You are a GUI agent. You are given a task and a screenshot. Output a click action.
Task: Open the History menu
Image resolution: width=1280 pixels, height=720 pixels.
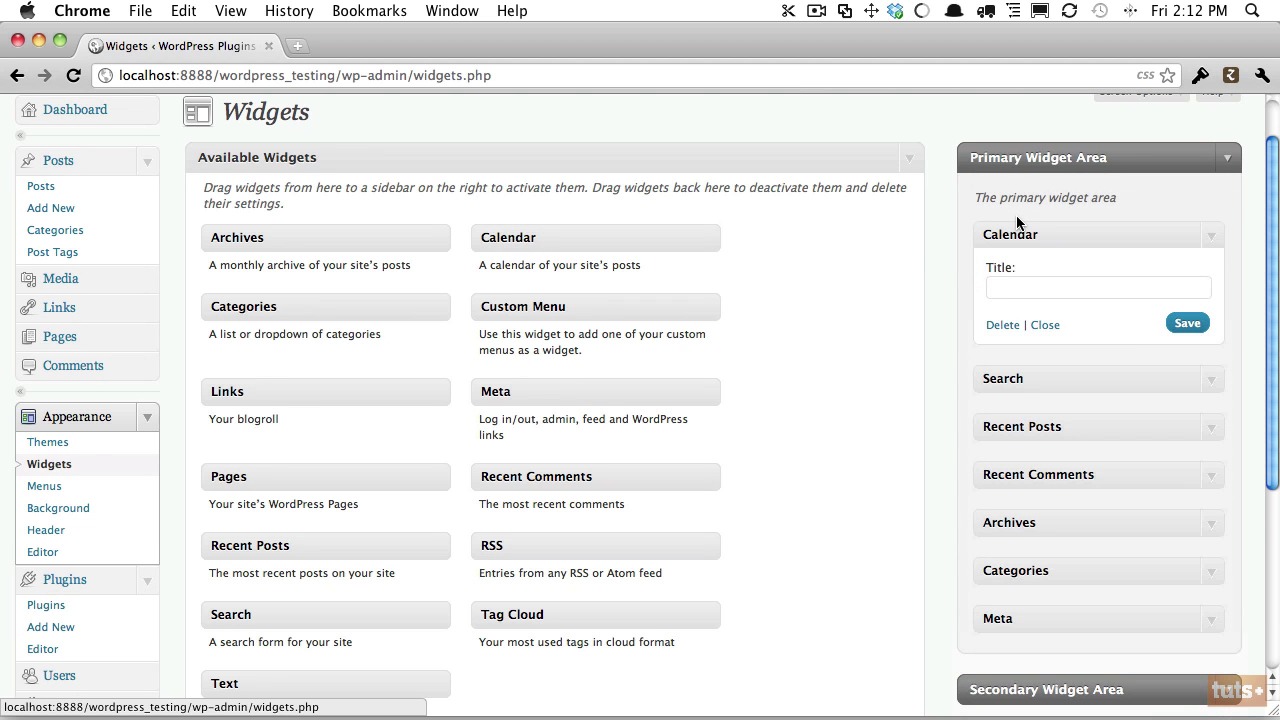click(x=289, y=11)
